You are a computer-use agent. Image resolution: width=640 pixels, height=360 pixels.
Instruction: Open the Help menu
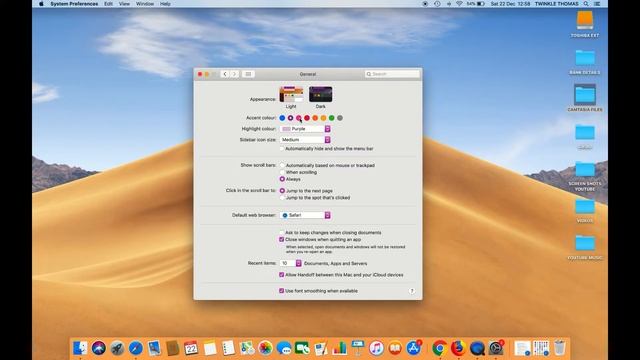tap(165, 4)
